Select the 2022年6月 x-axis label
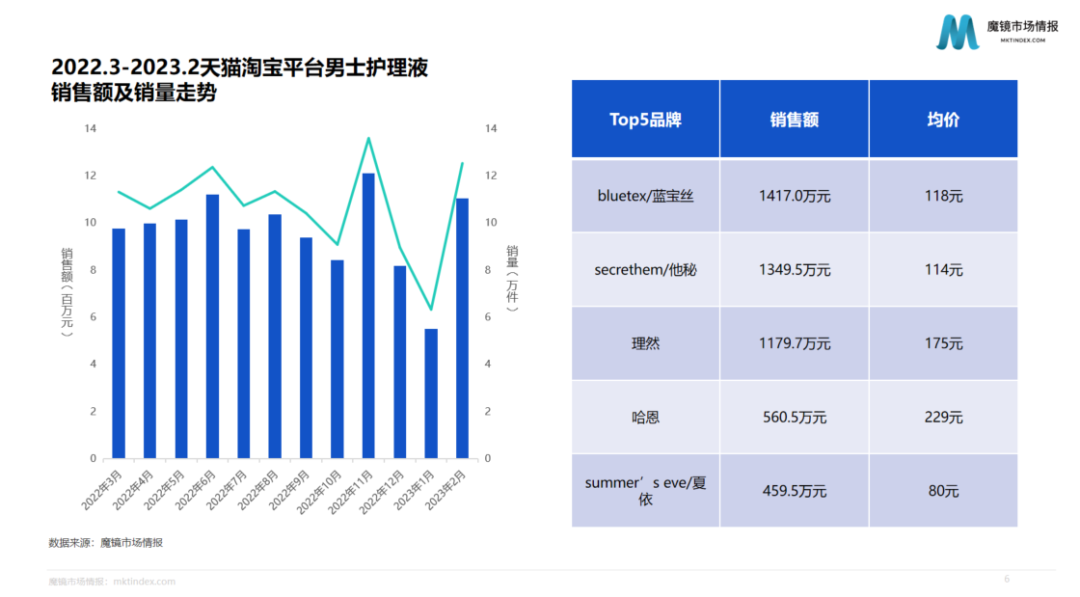 tap(196, 490)
